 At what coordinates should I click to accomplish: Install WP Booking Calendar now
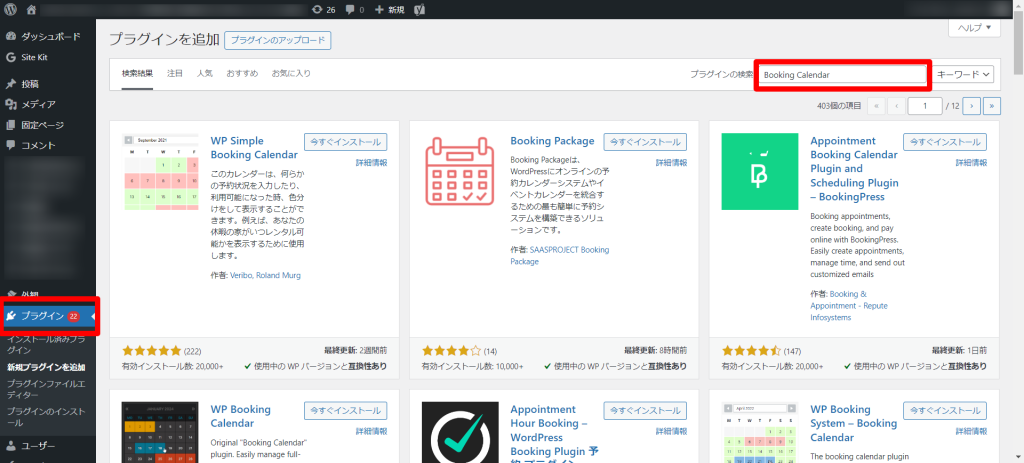(x=345, y=410)
